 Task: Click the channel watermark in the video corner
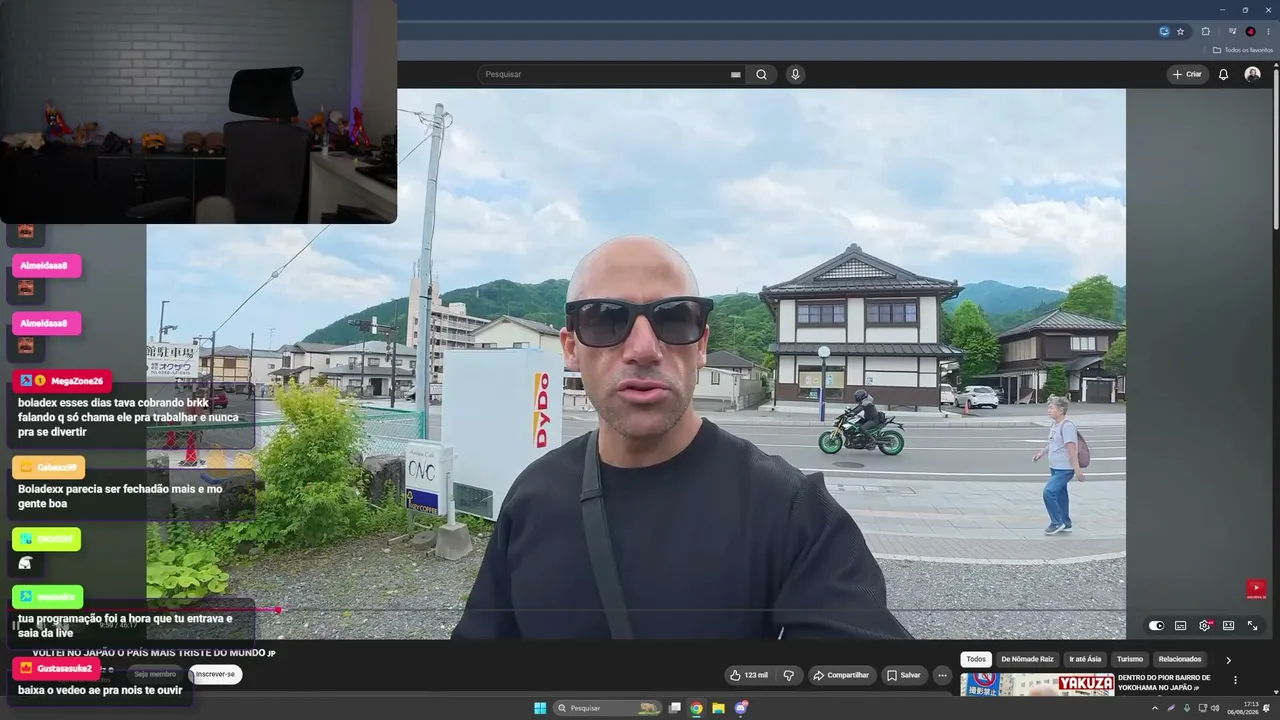point(1256,590)
